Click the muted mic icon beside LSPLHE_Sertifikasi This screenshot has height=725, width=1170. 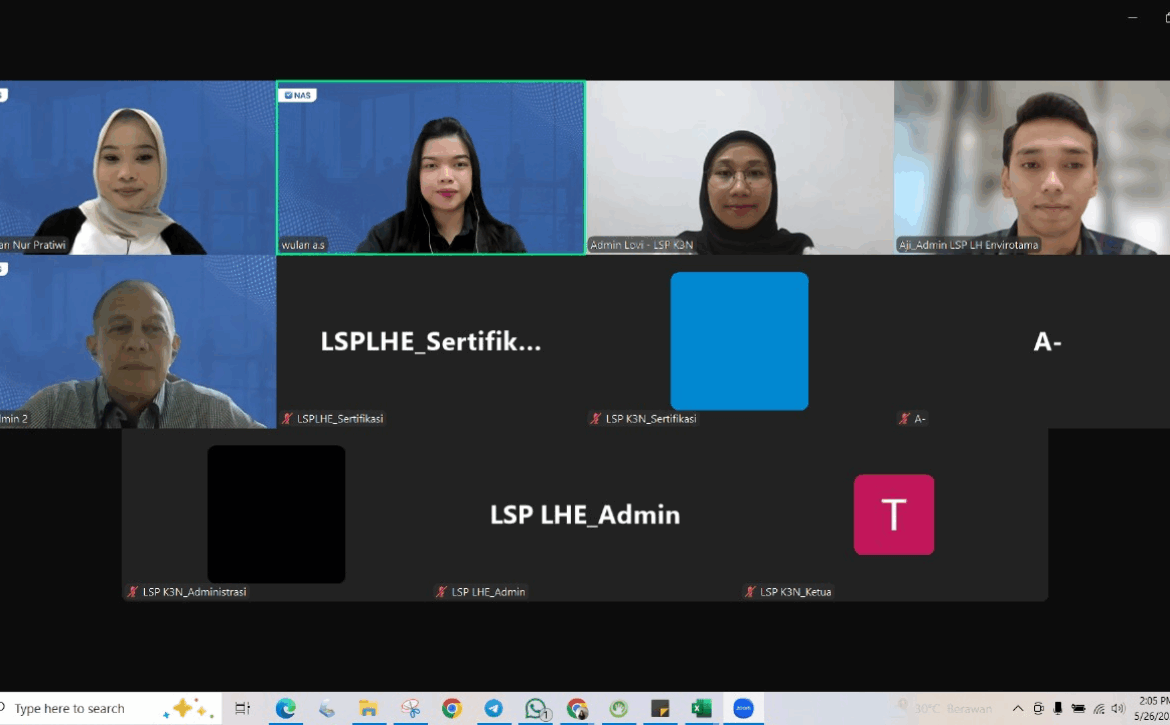287,419
